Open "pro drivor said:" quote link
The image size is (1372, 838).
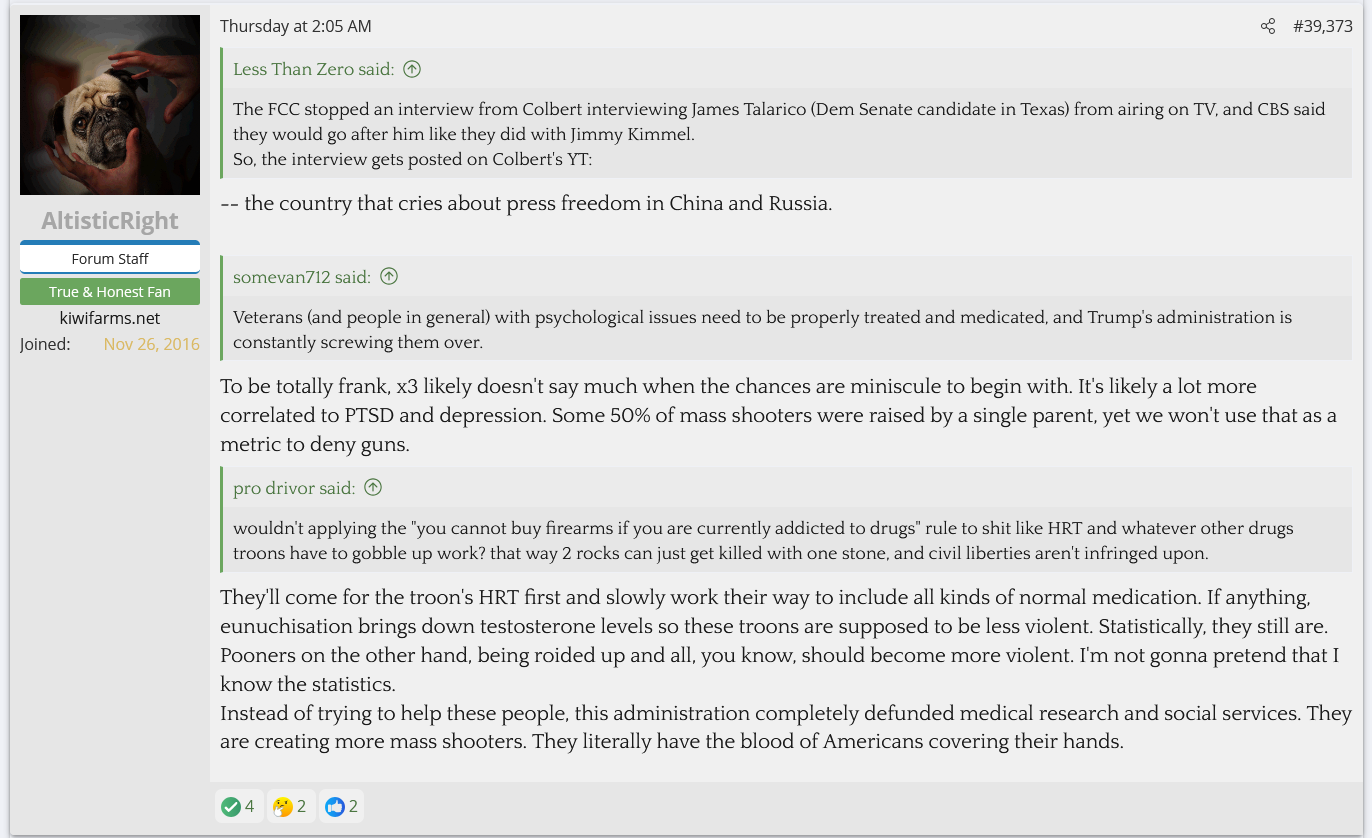coord(294,488)
